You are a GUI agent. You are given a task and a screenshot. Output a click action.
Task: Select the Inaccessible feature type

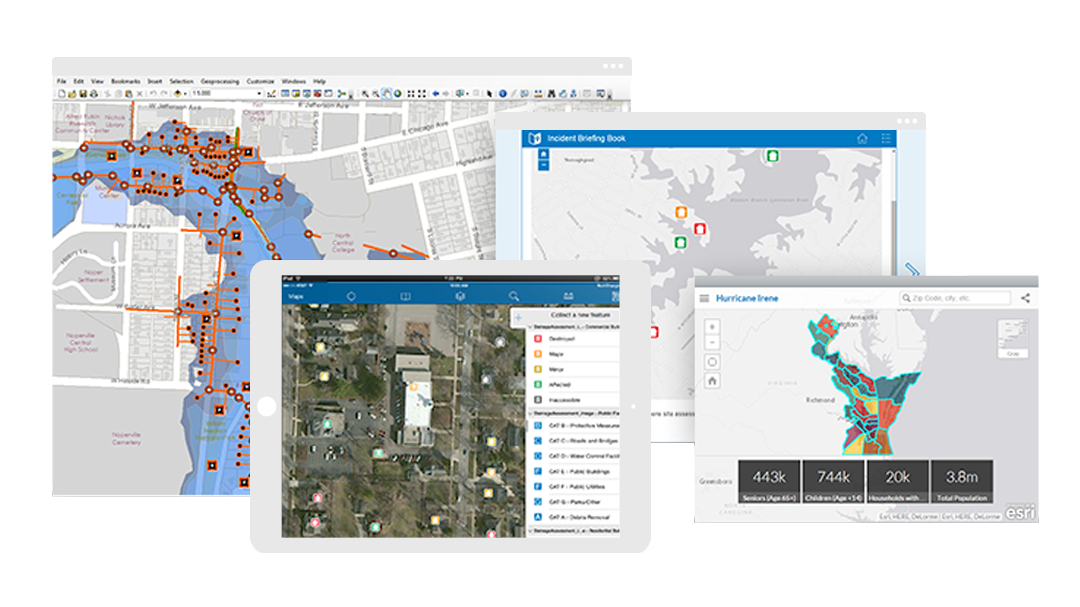pyautogui.click(x=573, y=400)
